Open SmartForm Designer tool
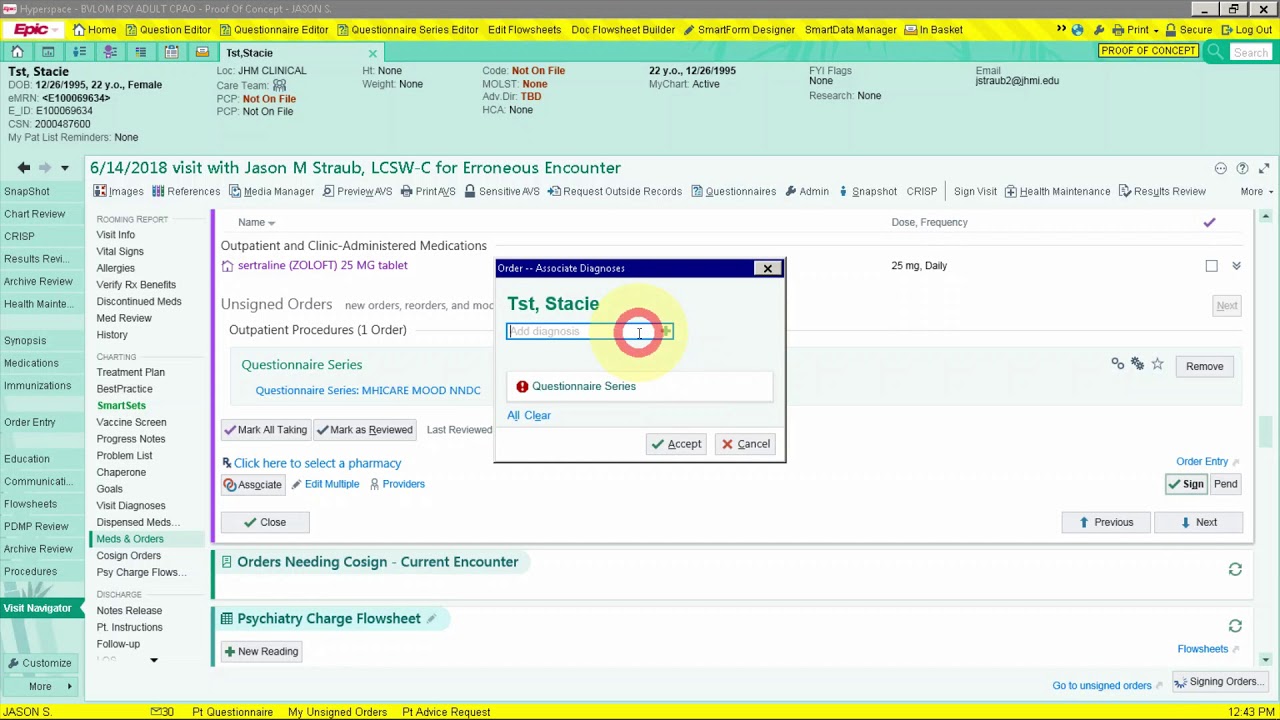Viewport: 1280px width, 720px height. pos(738,30)
